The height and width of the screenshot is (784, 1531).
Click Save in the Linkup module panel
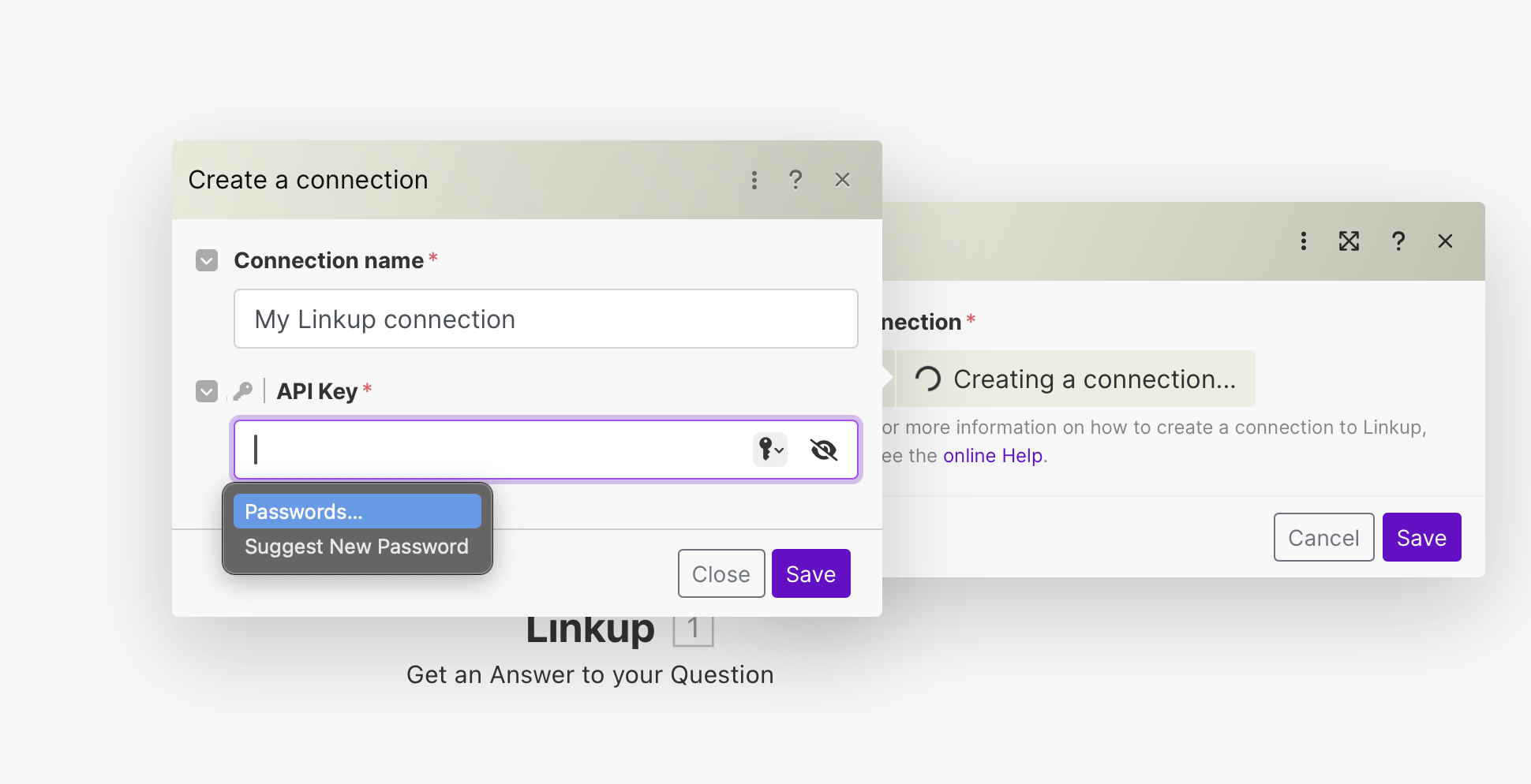(1421, 537)
